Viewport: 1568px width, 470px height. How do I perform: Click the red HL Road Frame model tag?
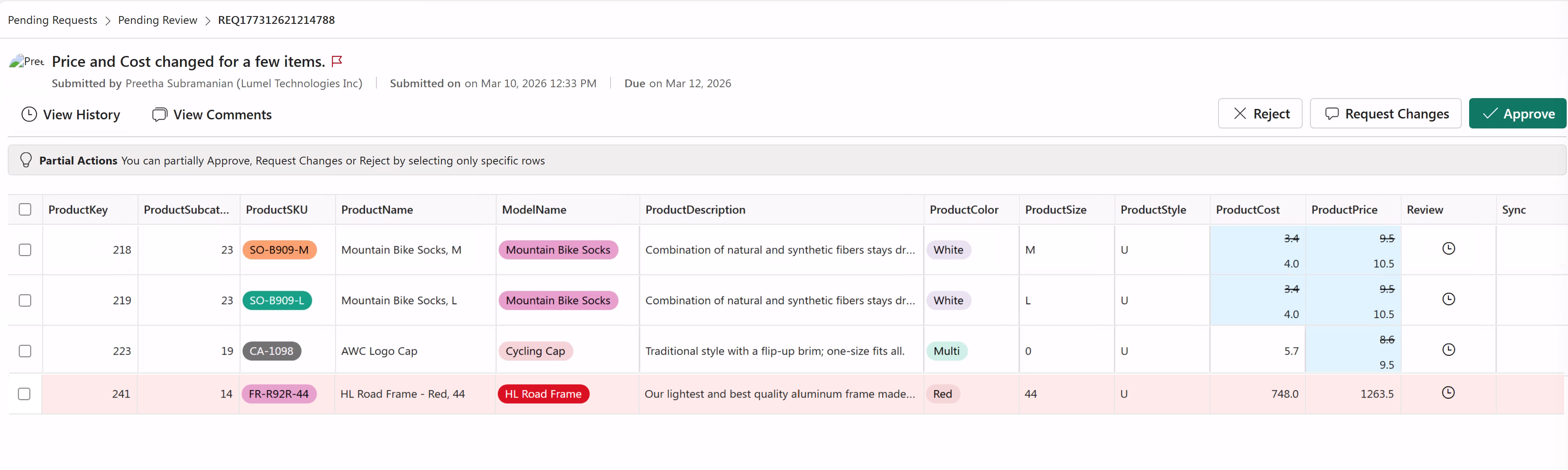click(542, 394)
